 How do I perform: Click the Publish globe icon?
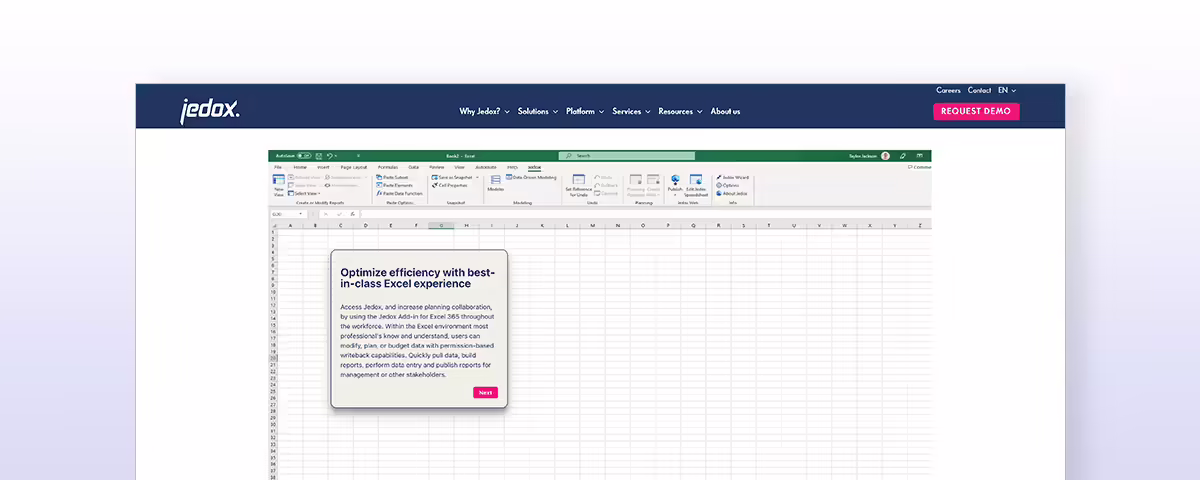(675, 182)
